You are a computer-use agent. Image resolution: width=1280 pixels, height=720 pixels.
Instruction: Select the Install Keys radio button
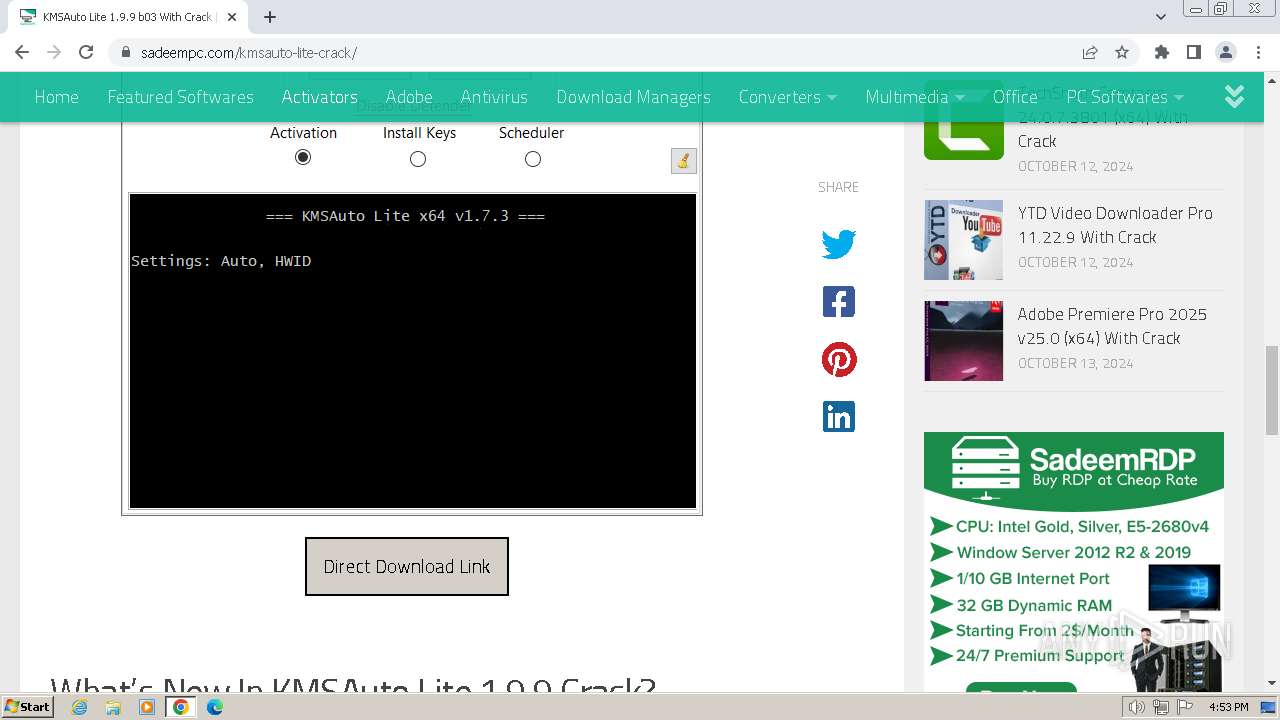pos(418,159)
